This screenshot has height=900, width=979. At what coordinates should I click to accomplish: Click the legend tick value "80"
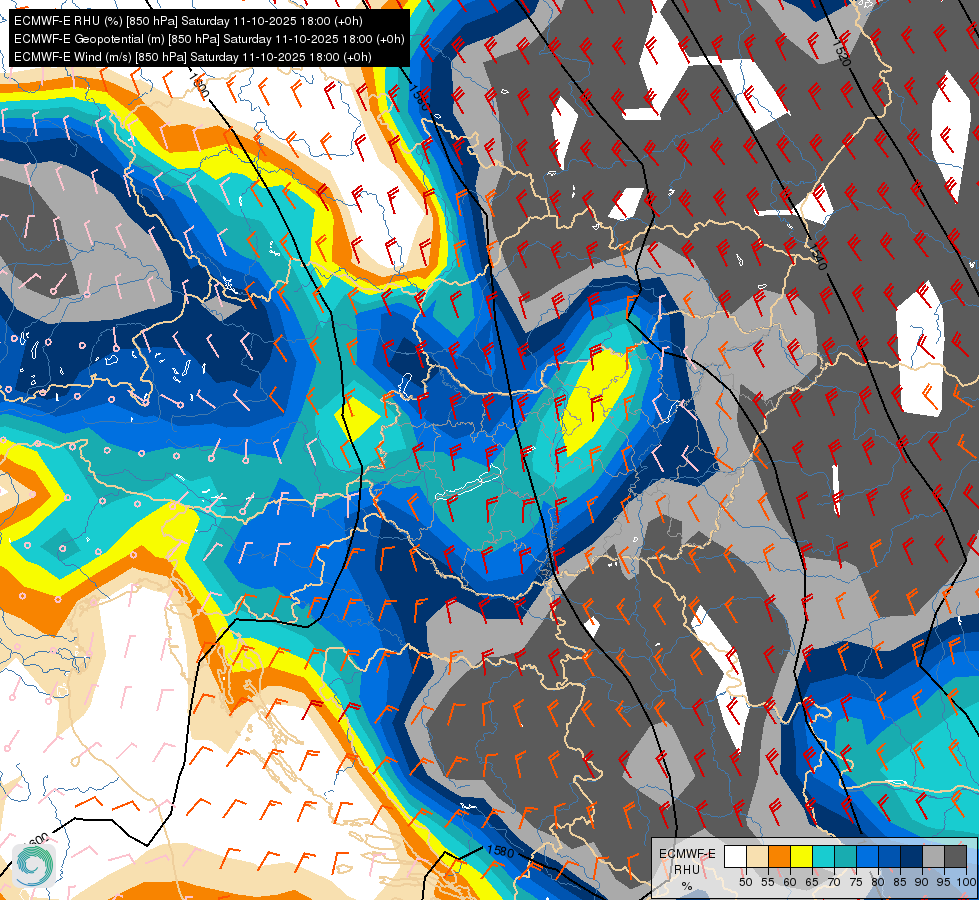pyautogui.click(x=878, y=882)
